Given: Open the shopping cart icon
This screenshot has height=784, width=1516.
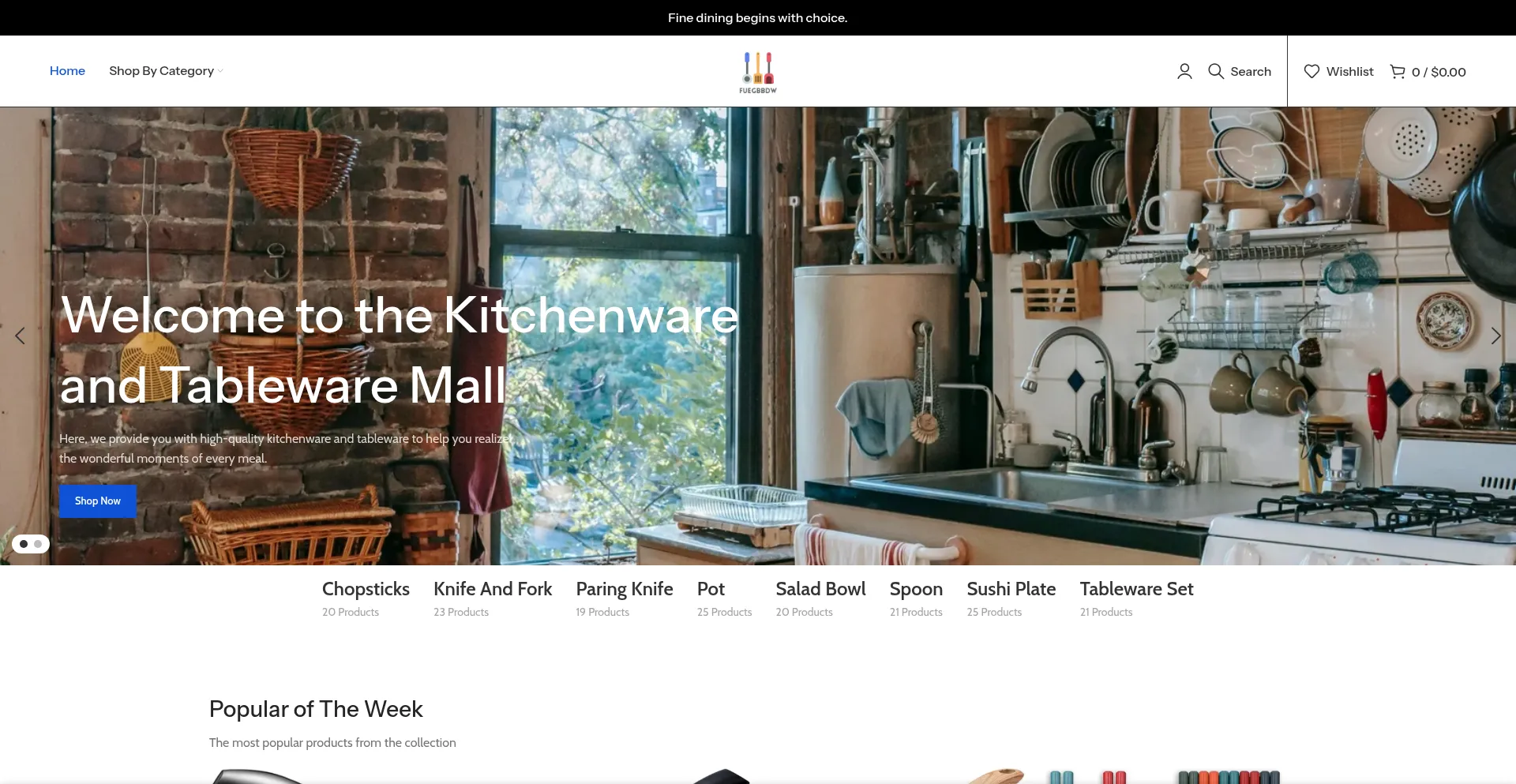Looking at the screenshot, I should point(1398,71).
